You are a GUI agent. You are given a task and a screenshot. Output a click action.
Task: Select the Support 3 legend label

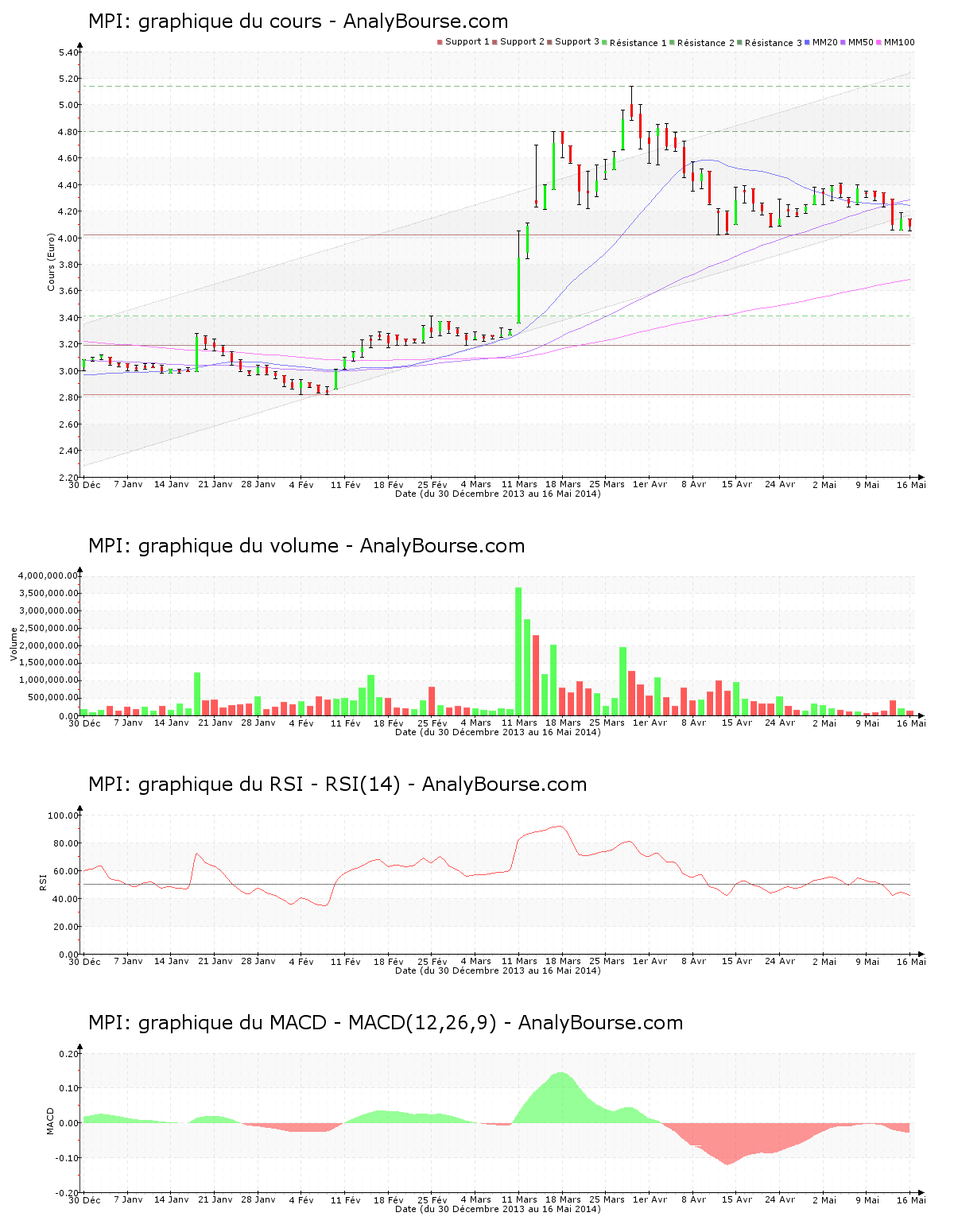pyautogui.click(x=577, y=42)
